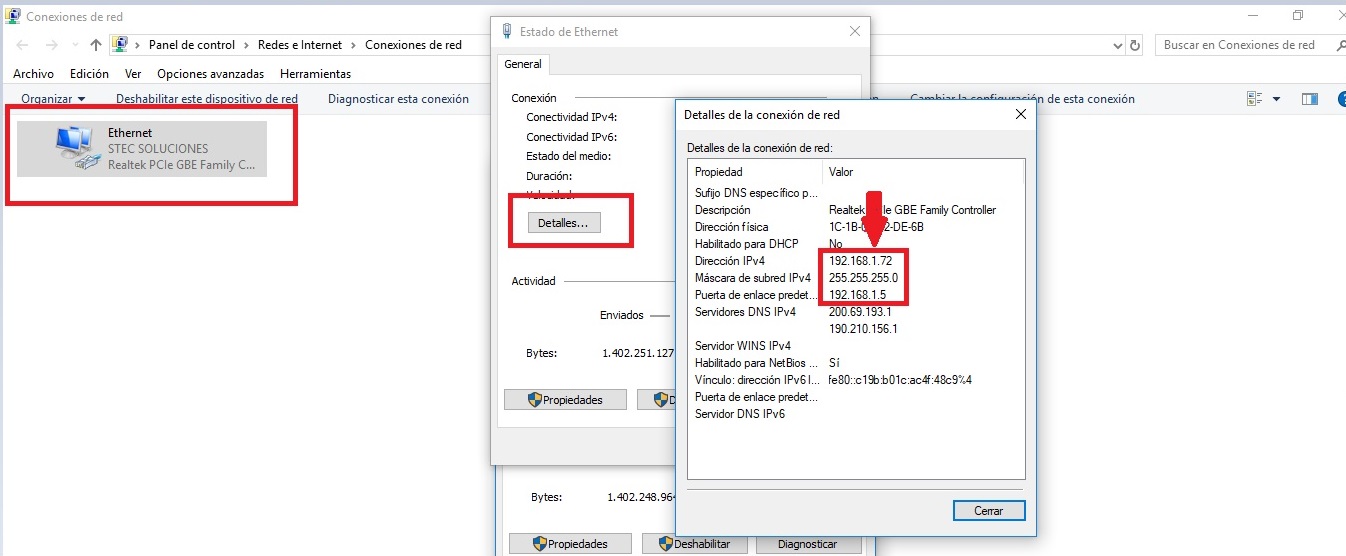Viewport: 1346px width, 556px height.
Task: Go back with the Back arrow
Action: 23,45
